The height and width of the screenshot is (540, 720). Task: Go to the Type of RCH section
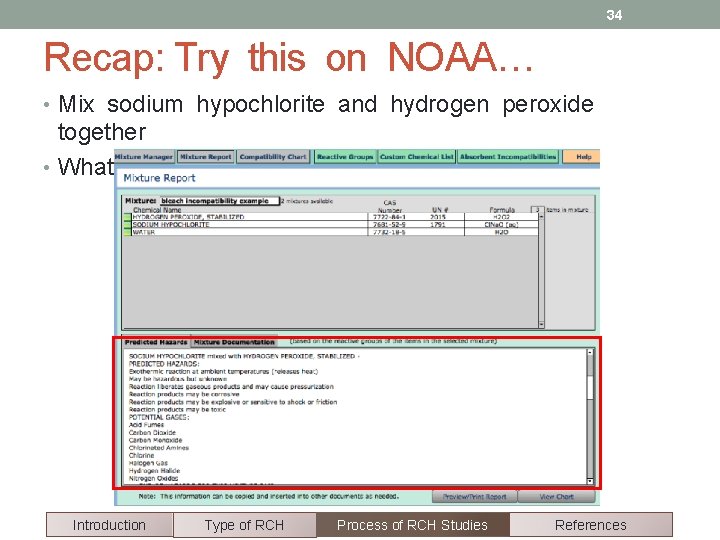[x=244, y=525]
